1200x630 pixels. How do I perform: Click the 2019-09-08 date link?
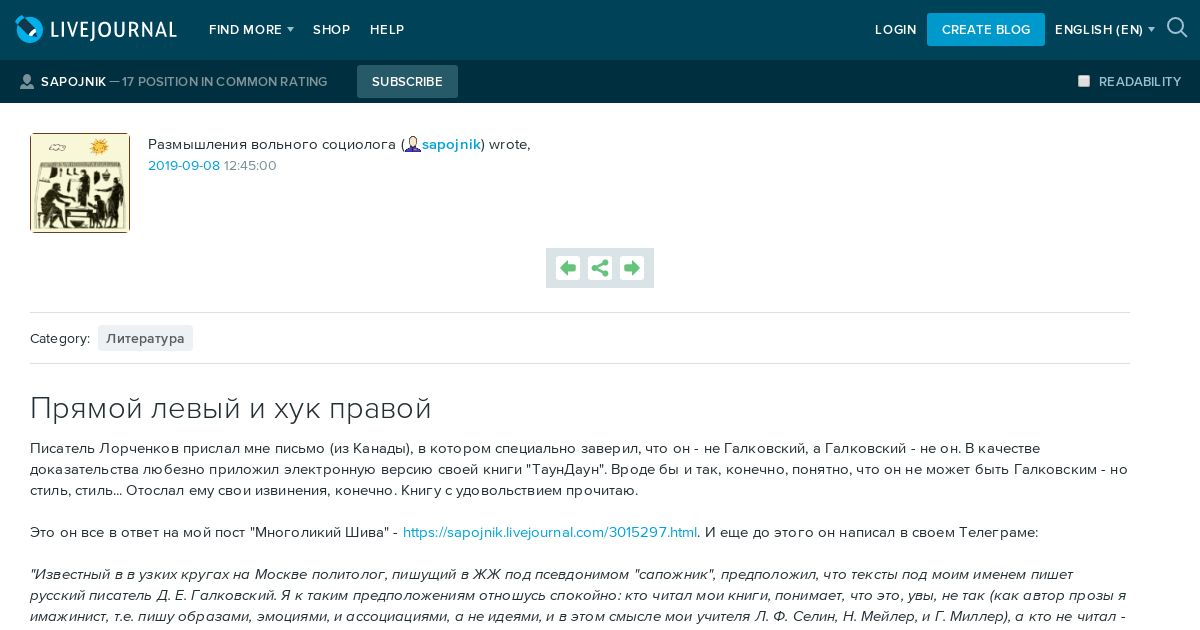184,166
